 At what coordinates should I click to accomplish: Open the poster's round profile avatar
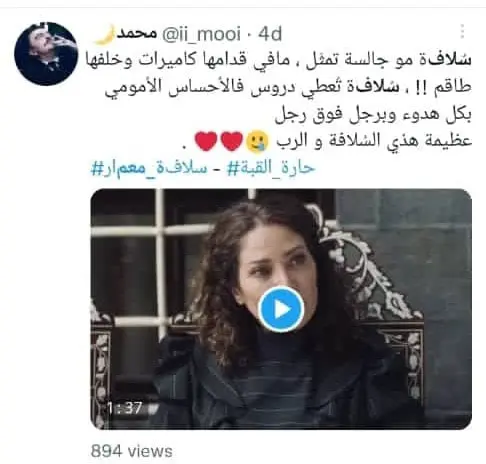point(46,54)
